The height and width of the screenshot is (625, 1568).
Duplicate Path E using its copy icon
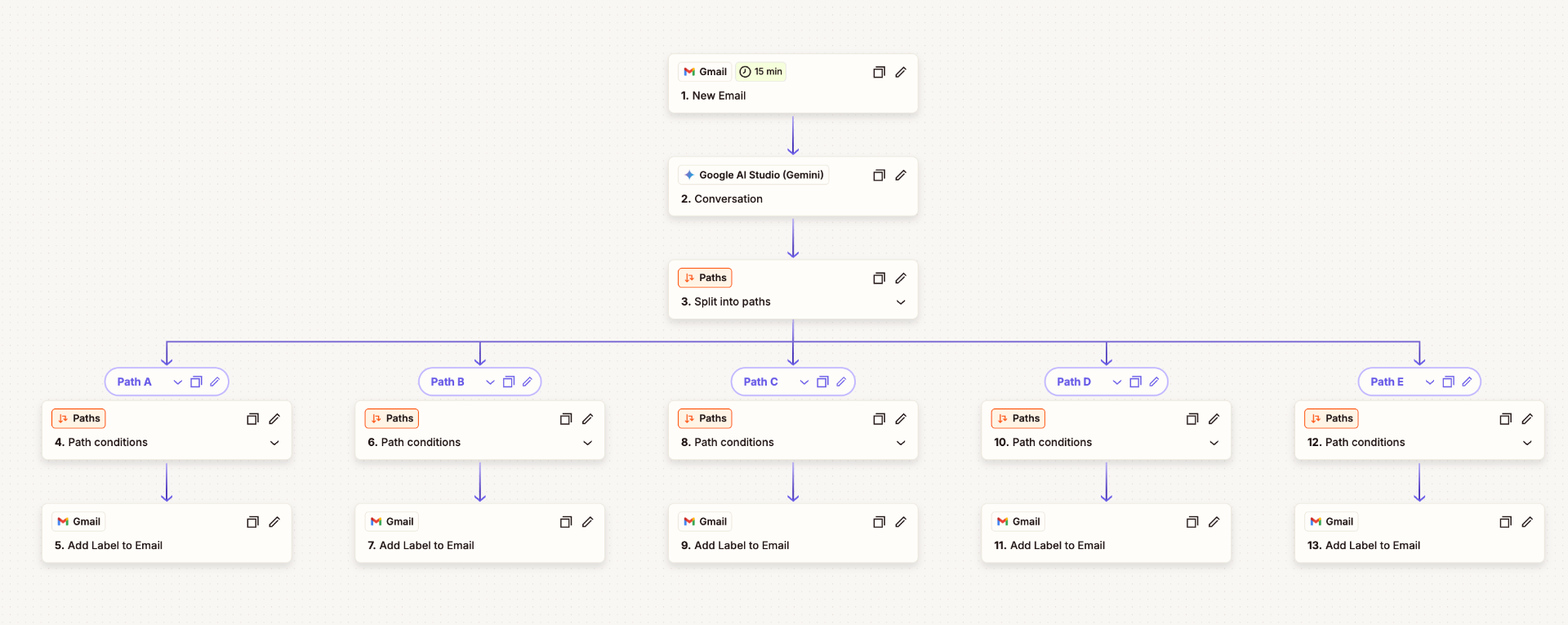pos(1449,382)
